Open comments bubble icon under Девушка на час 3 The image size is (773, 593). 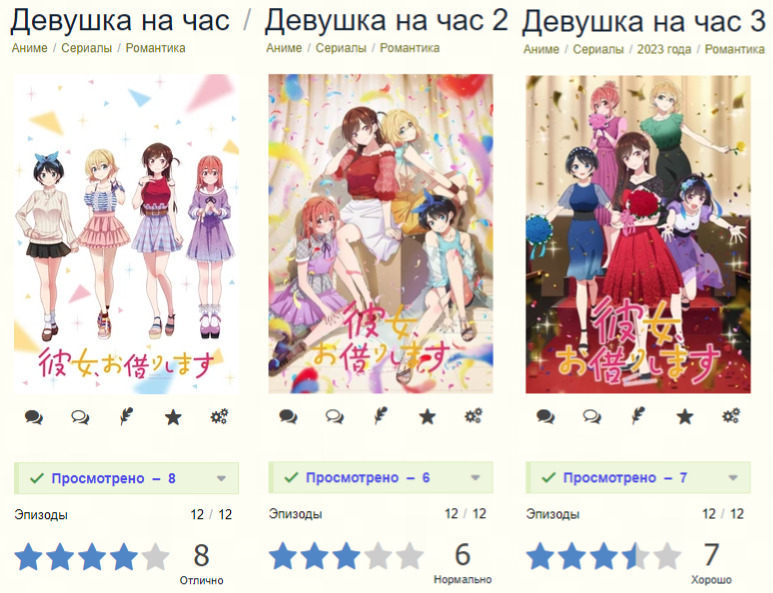[x=545, y=417]
